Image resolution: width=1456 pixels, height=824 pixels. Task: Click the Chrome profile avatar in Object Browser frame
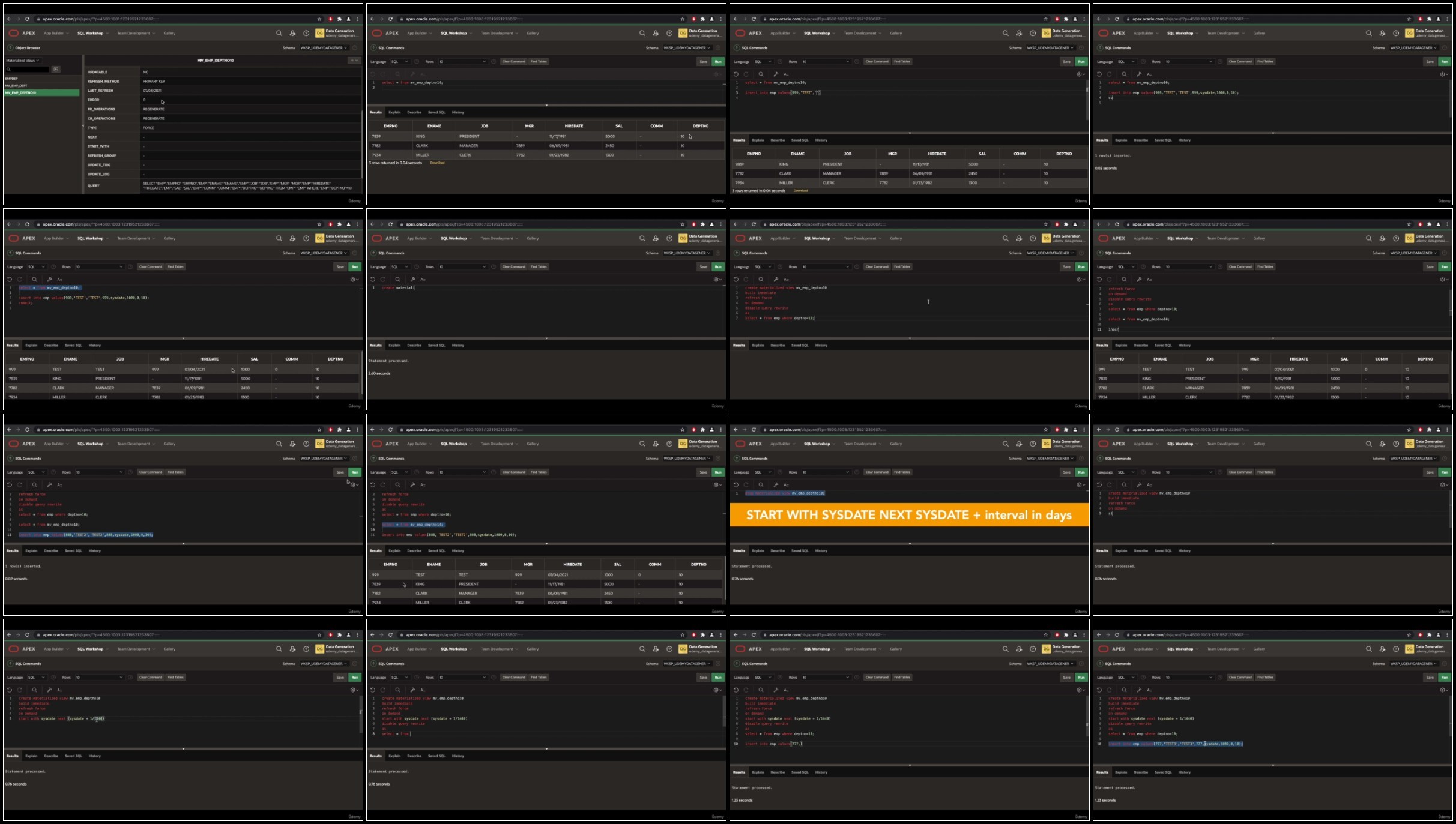[x=348, y=19]
